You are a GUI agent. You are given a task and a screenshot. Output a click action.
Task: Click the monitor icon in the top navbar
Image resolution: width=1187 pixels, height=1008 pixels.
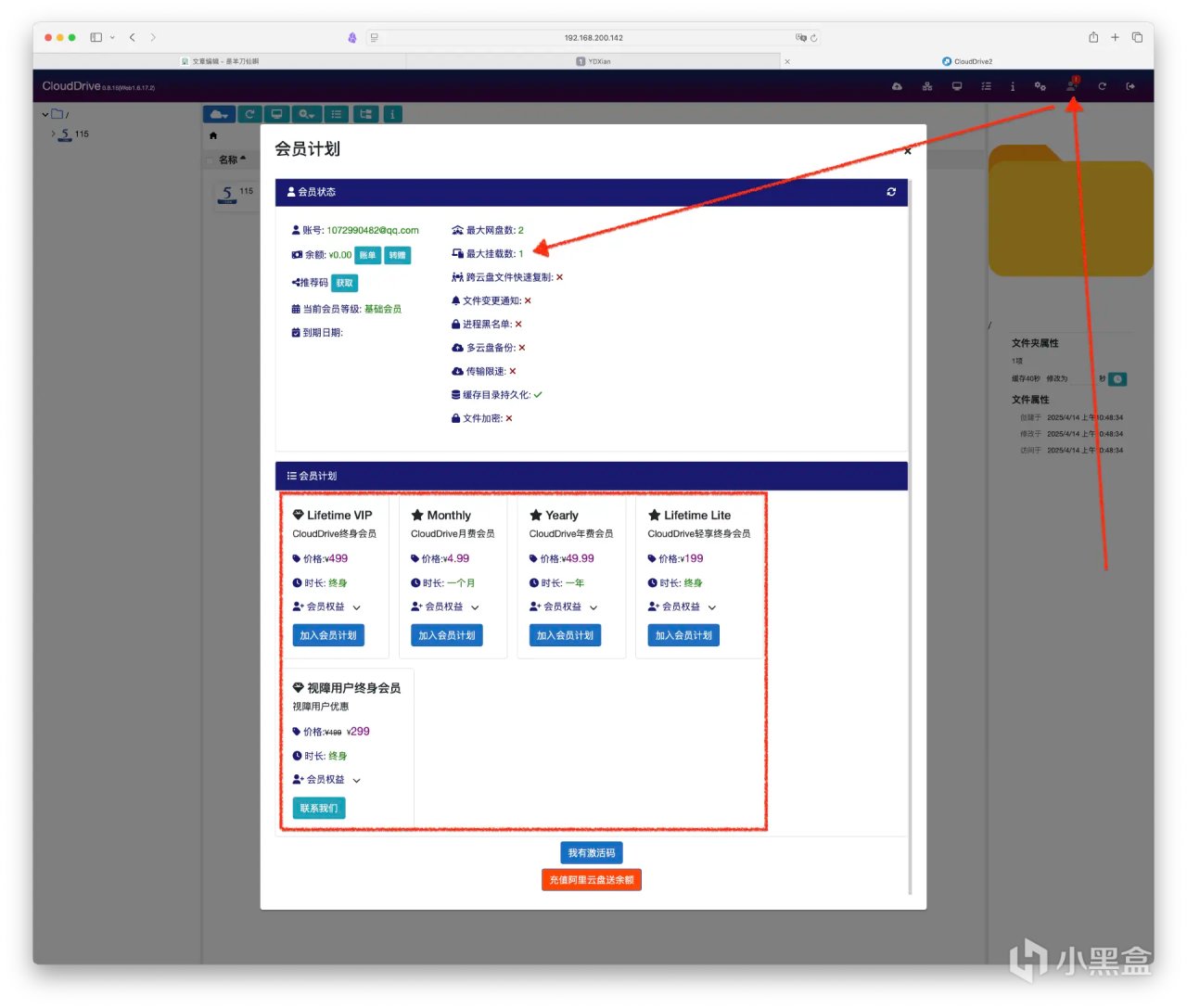pyautogui.click(x=957, y=86)
